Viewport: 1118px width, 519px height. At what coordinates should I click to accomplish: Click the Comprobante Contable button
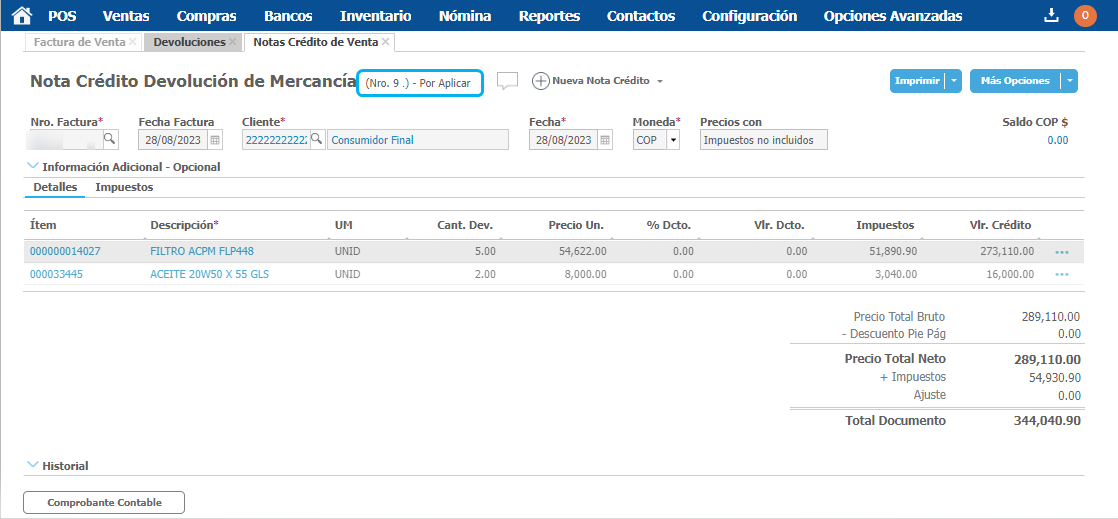coord(104,502)
